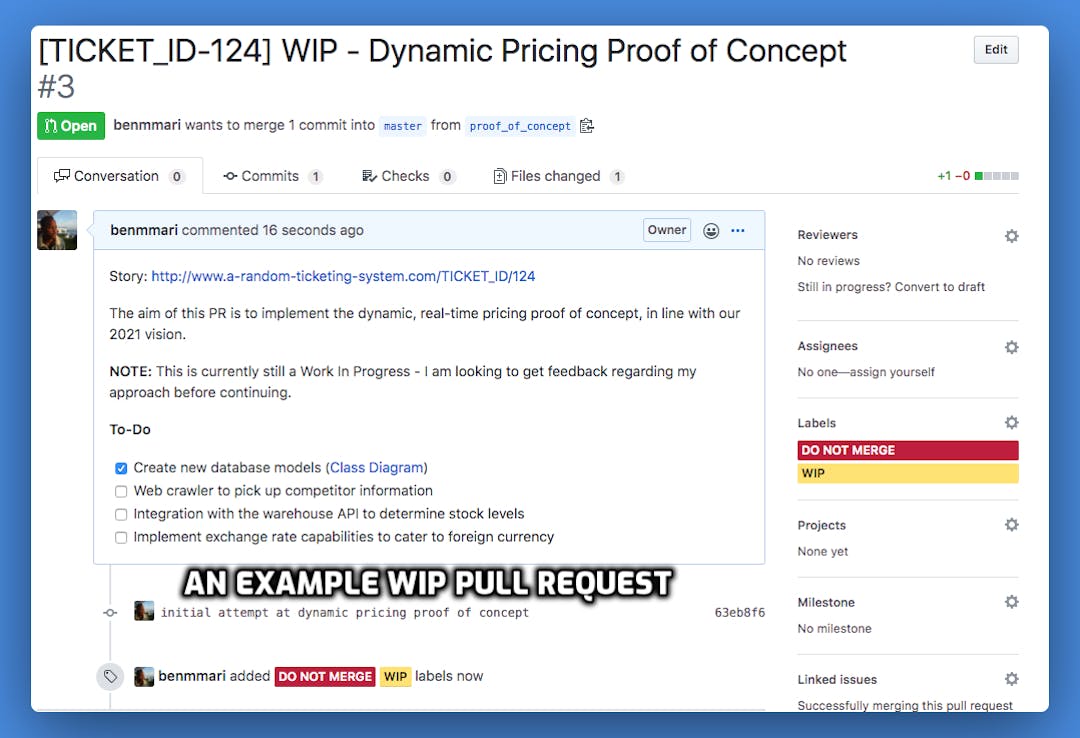Open the Labels settings gear
The width and height of the screenshot is (1080, 738).
pos(1011,422)
